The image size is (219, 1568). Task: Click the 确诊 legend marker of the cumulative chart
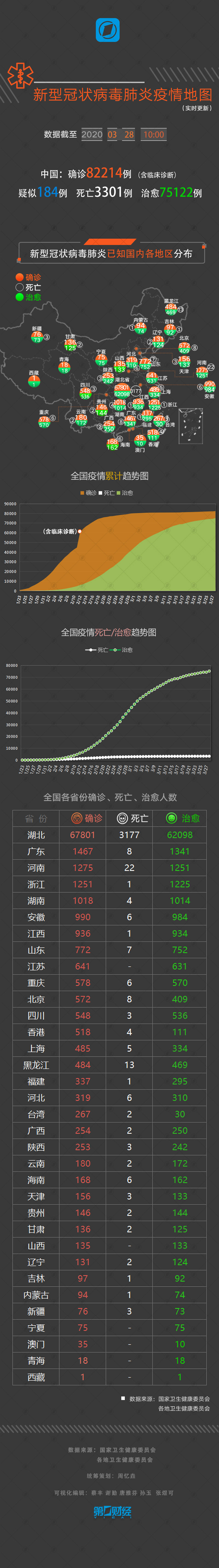(x=82, y=492)
